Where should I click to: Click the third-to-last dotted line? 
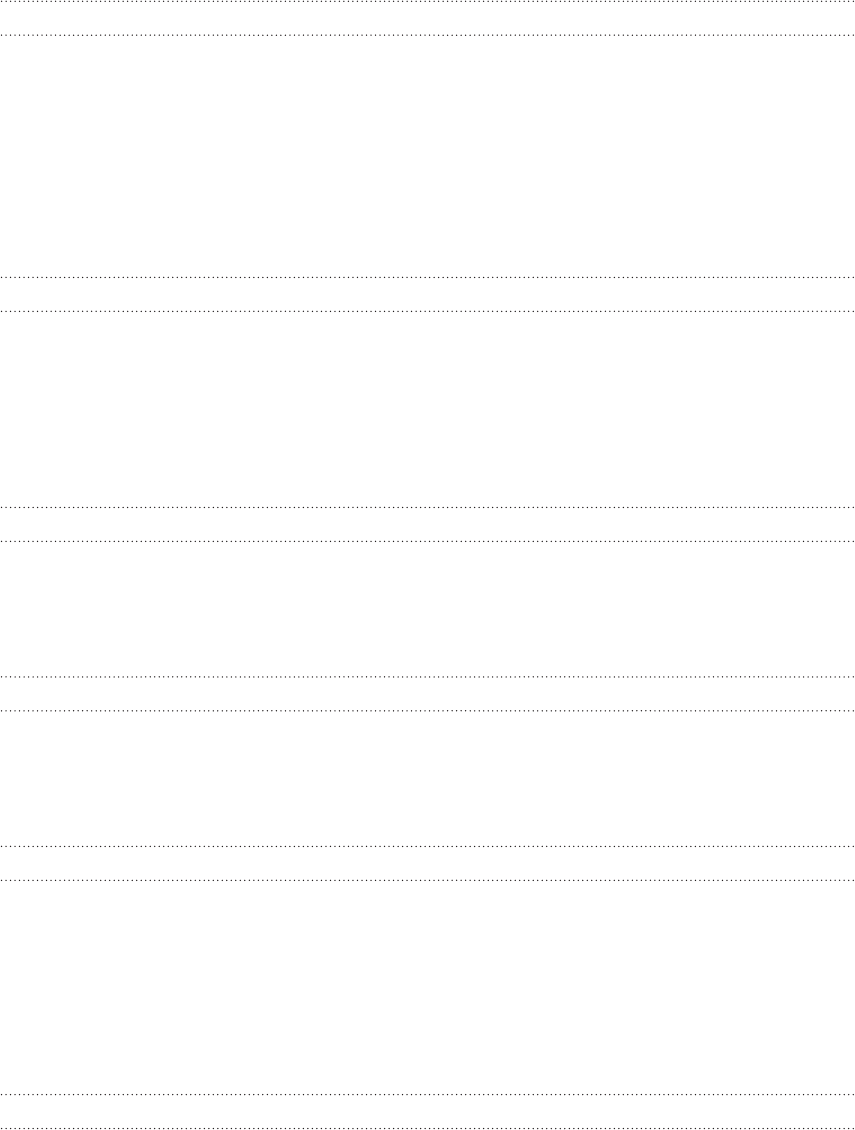[427, 880]
